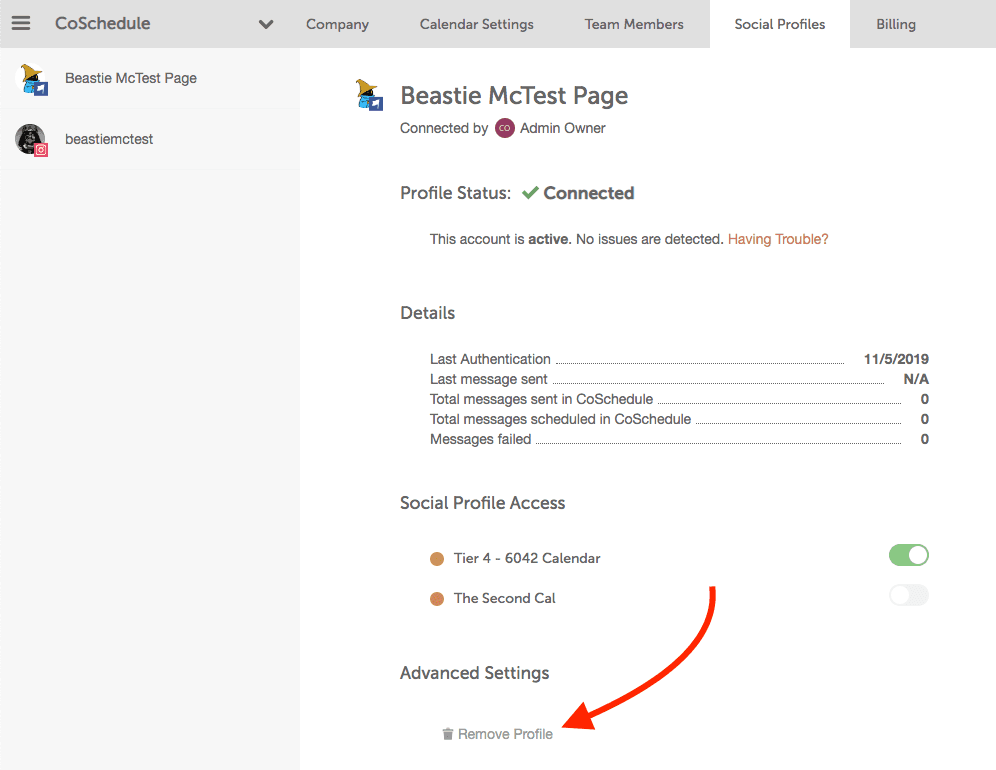Image resolution: width=996 pixels, height=770 pixels.
Task: Click Total messages scheduled in CoSchedule label
Action: point(560,419)
